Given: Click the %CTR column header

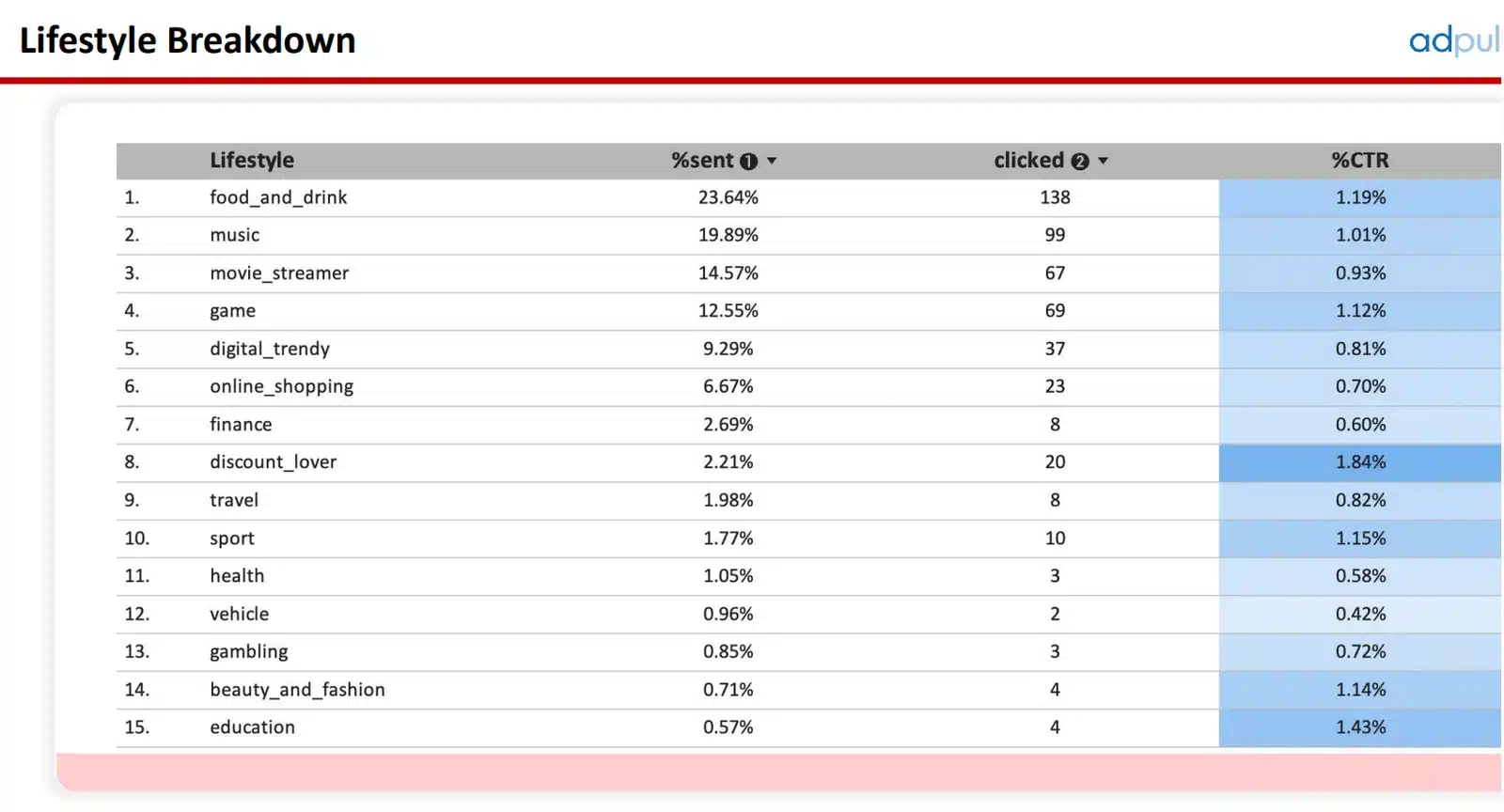Looking at the screenshot, I should [x=1359, y=161].
